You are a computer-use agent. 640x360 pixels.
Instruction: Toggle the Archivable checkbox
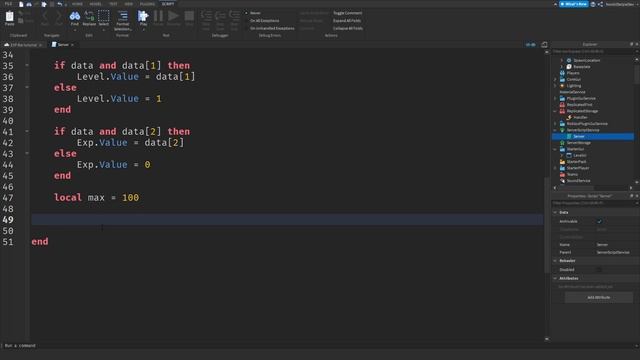[x=599, y=221]
